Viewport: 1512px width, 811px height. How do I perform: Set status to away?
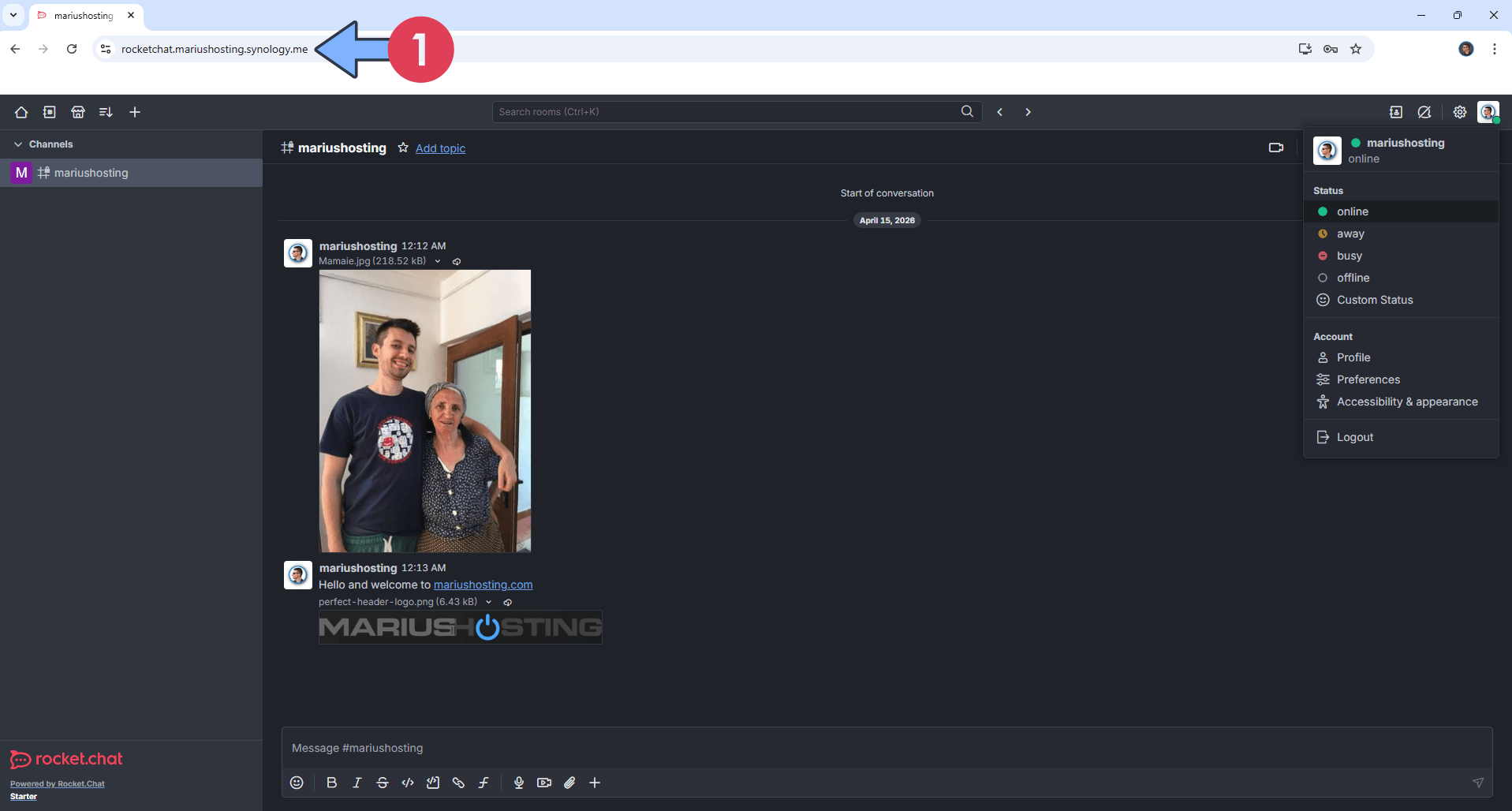(1401, 234)
